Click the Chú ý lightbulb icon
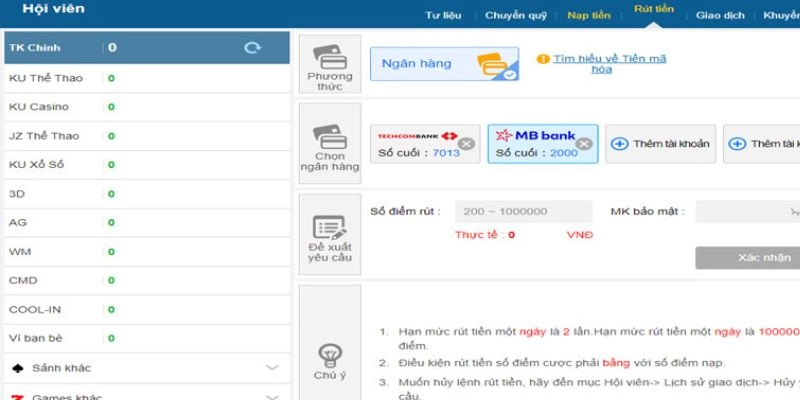 [330, 356]
